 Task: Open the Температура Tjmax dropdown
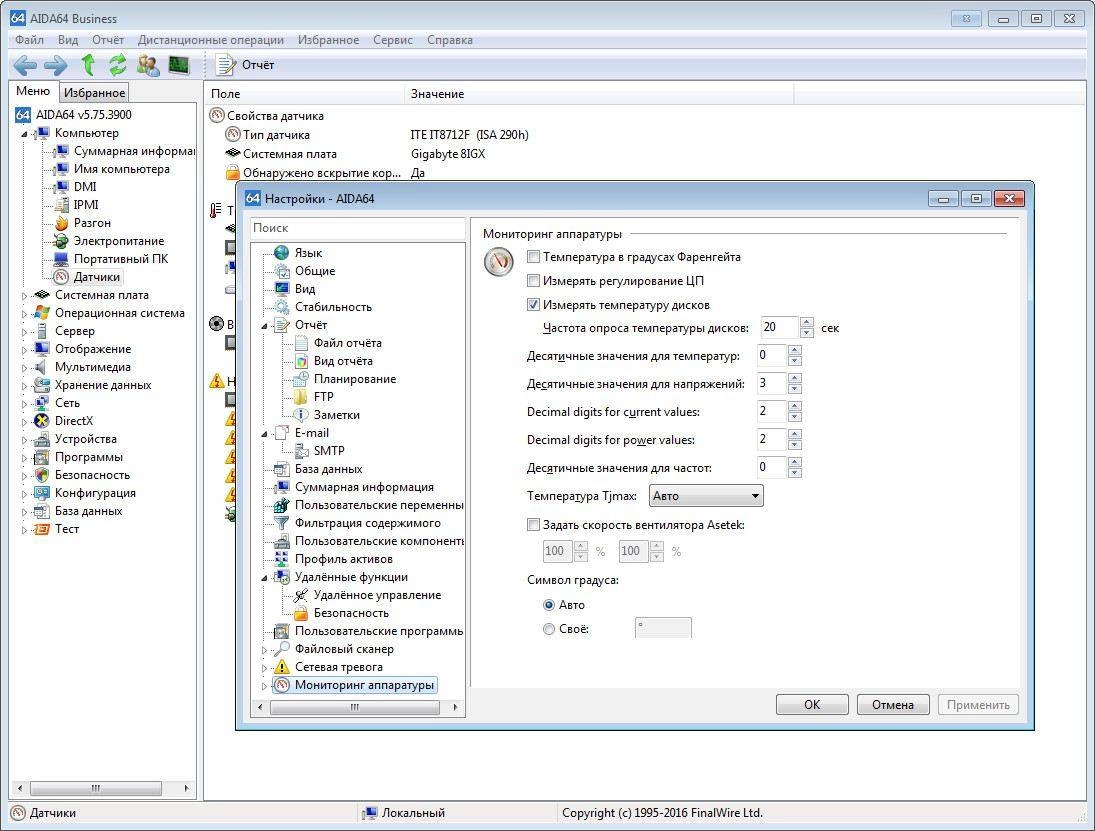(x=706, y=496)
